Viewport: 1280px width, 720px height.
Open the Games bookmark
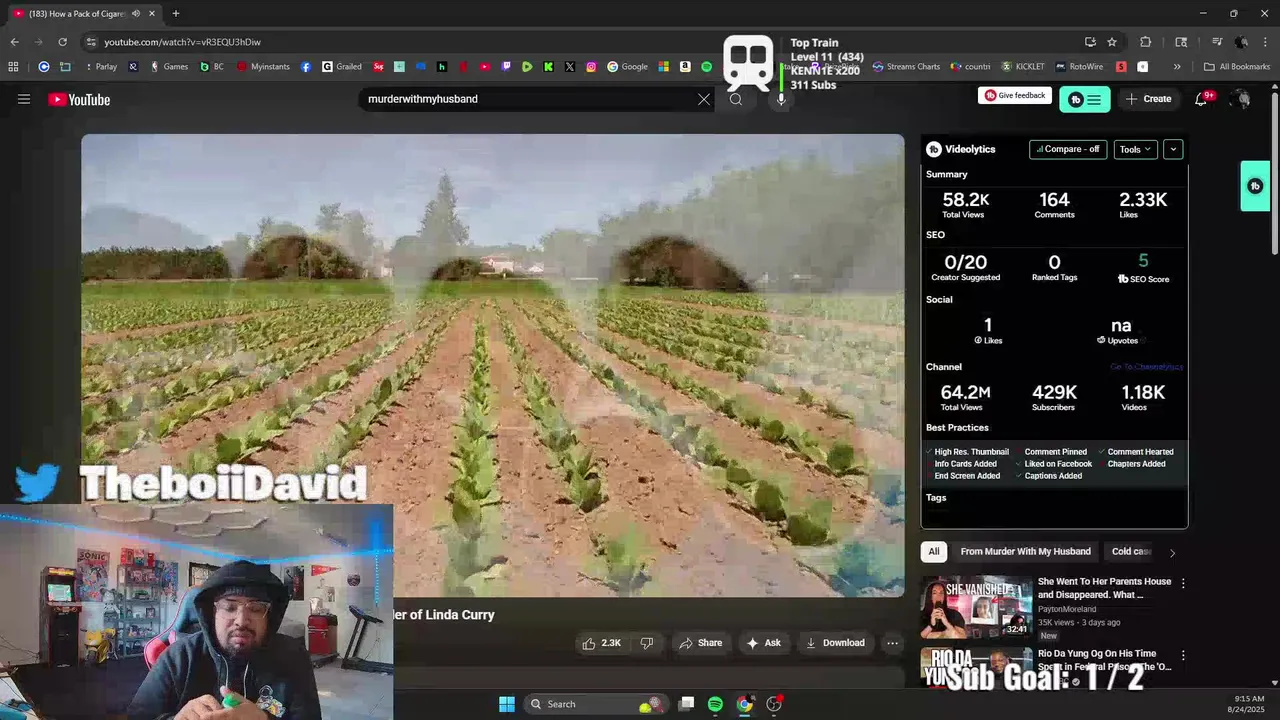(x=169, y=67)
